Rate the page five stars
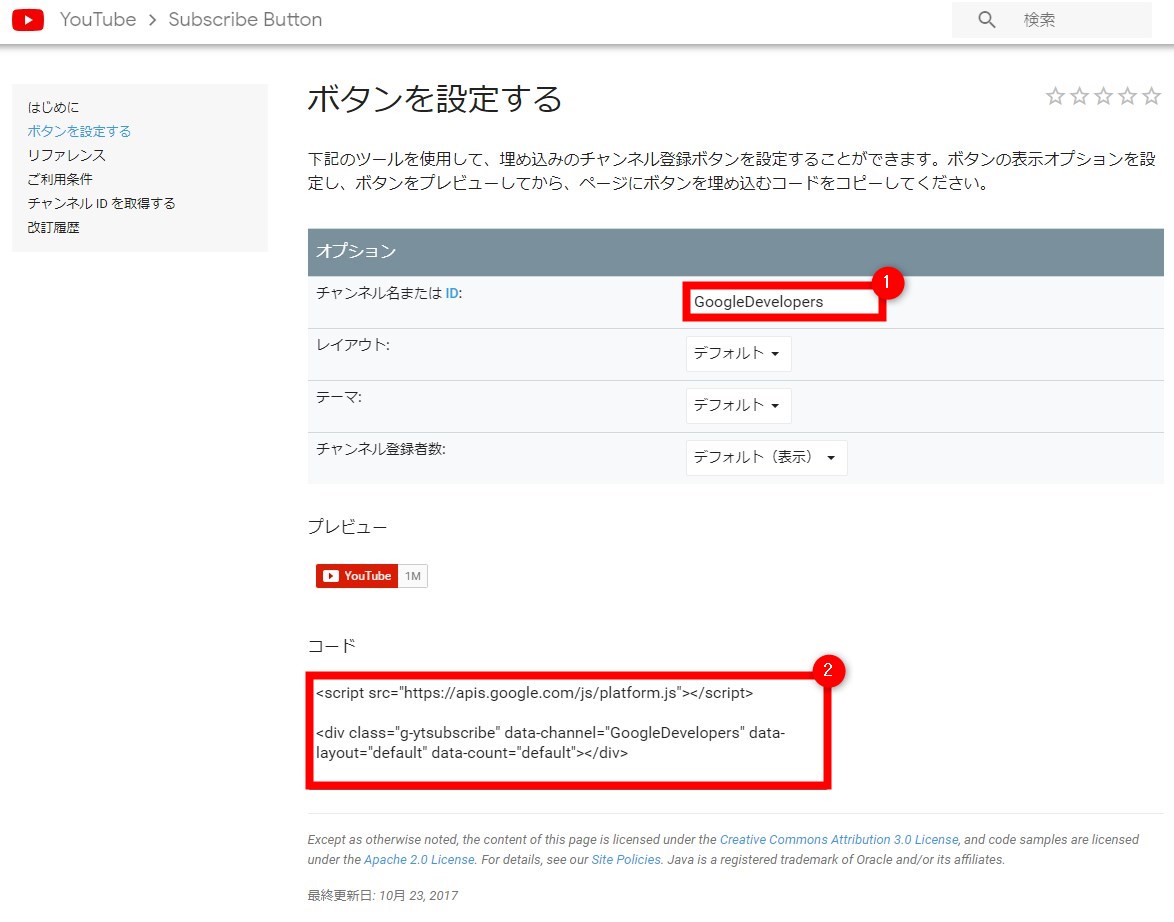The image size is (1174, 922). point(1152,96)
